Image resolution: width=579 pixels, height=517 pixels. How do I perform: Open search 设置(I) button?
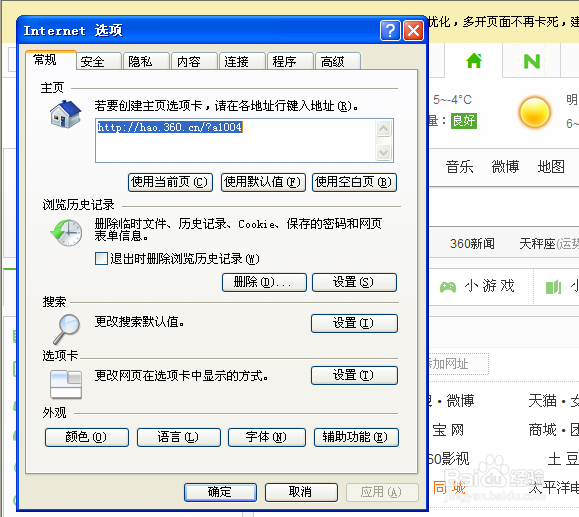click(x=354, y=323)
